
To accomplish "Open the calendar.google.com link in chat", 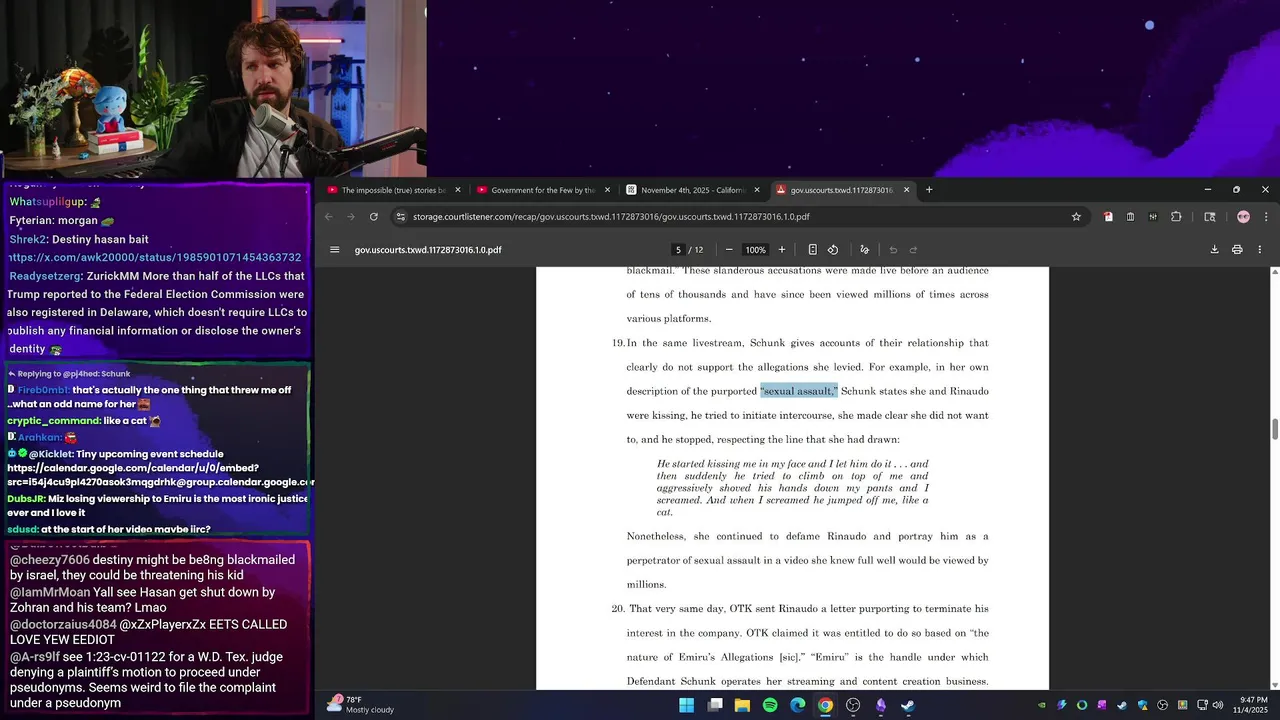I will coord(160,475).
